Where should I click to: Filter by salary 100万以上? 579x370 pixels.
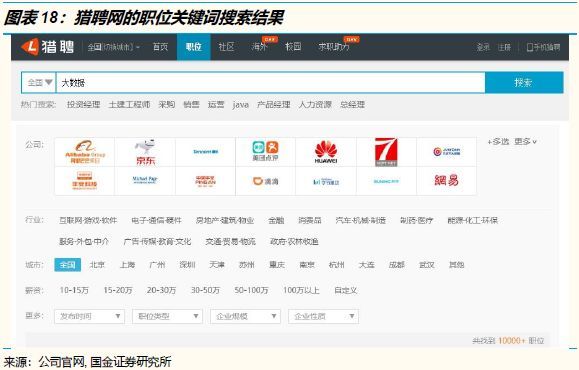pyautogui.click(x=301, y=290)
